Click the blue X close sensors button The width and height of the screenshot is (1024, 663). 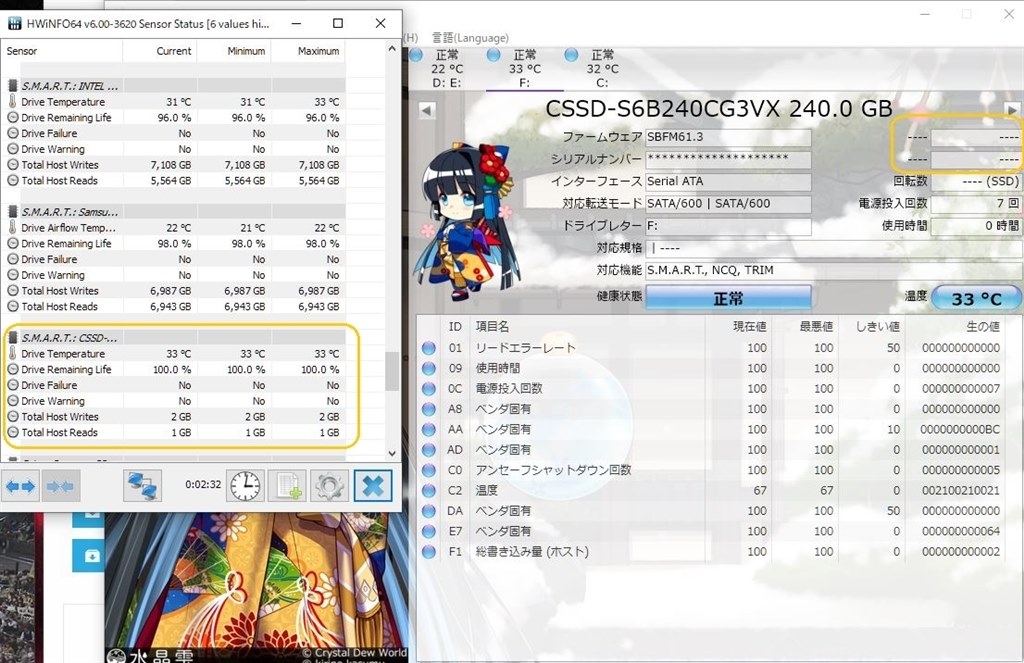(x=373, y=486)
